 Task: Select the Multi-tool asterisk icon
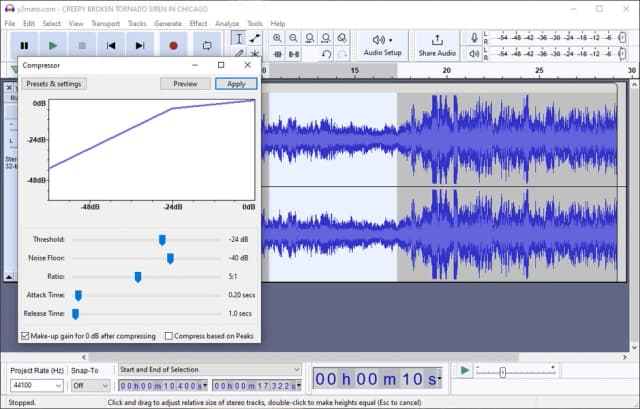click(255, 53)
